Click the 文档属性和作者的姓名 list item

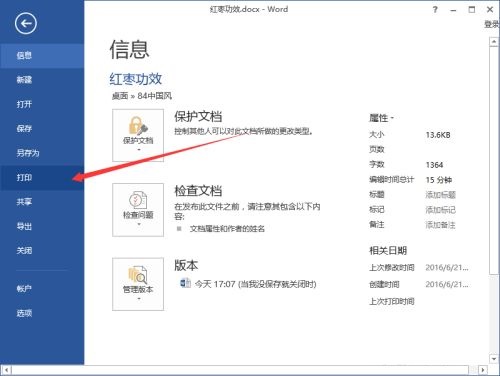[x=227, y=229]
